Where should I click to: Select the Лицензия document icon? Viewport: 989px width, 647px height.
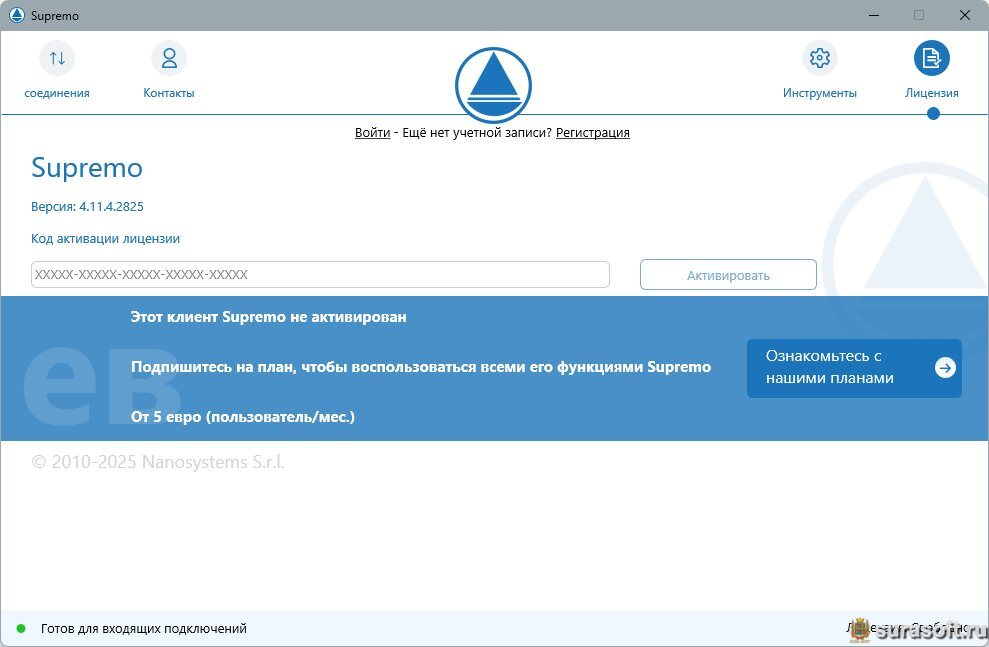click(932, 58)
